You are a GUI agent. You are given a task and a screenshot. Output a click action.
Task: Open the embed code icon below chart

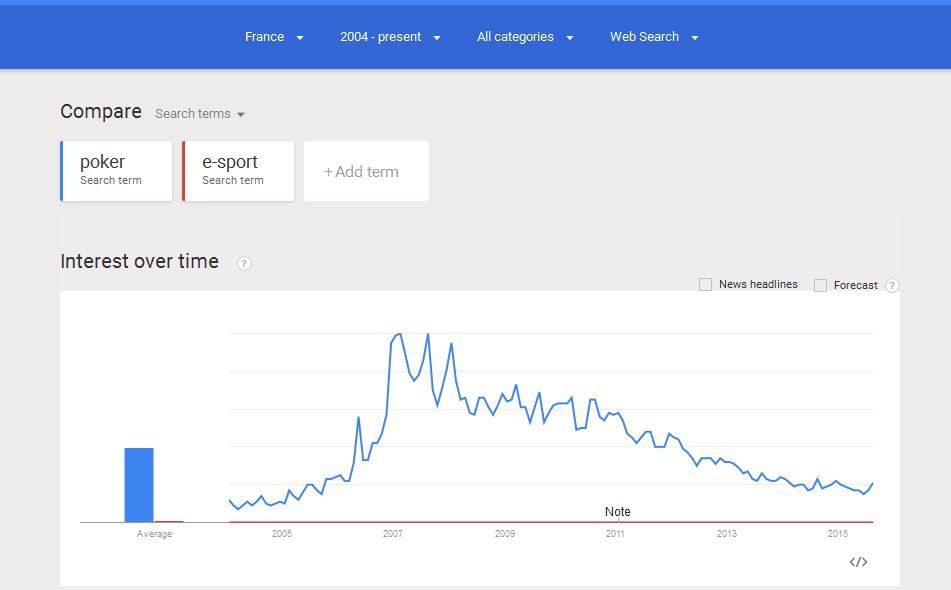click(x=858, y=562)
